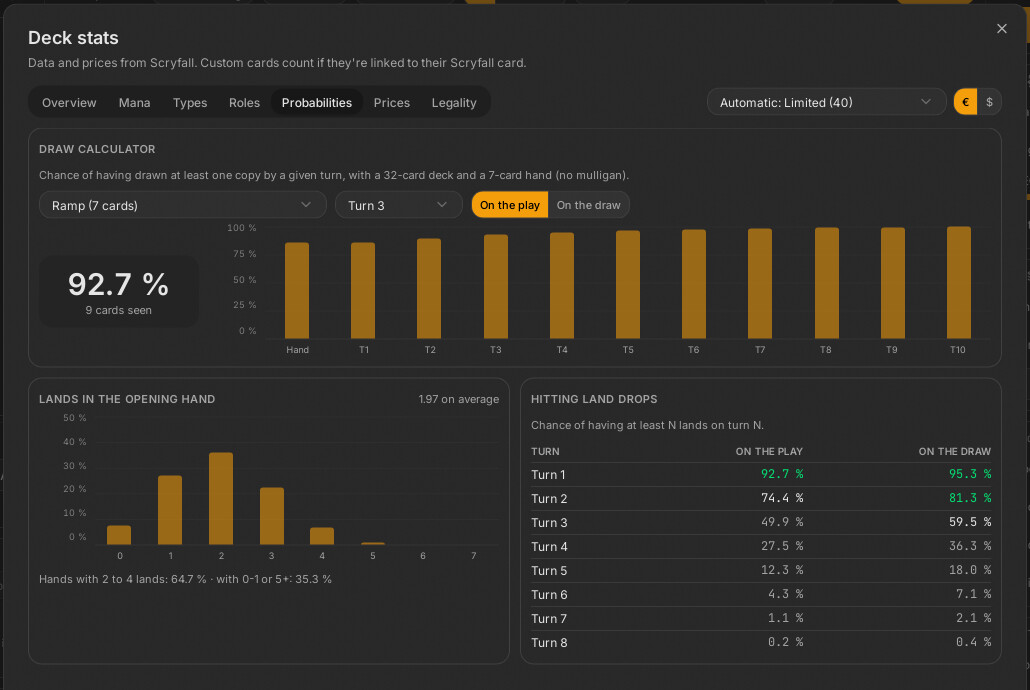The image size is (1030, 690).
Task: Switch to the Overview tab
Action: tap(69, 103)
